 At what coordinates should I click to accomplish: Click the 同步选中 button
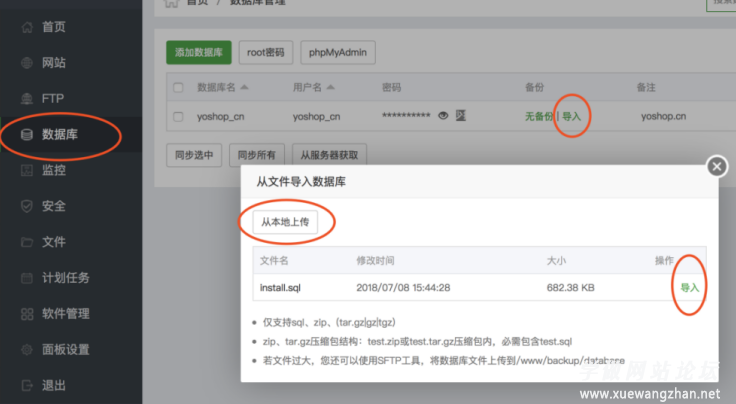pyautogui.click(x=194, y=155)
